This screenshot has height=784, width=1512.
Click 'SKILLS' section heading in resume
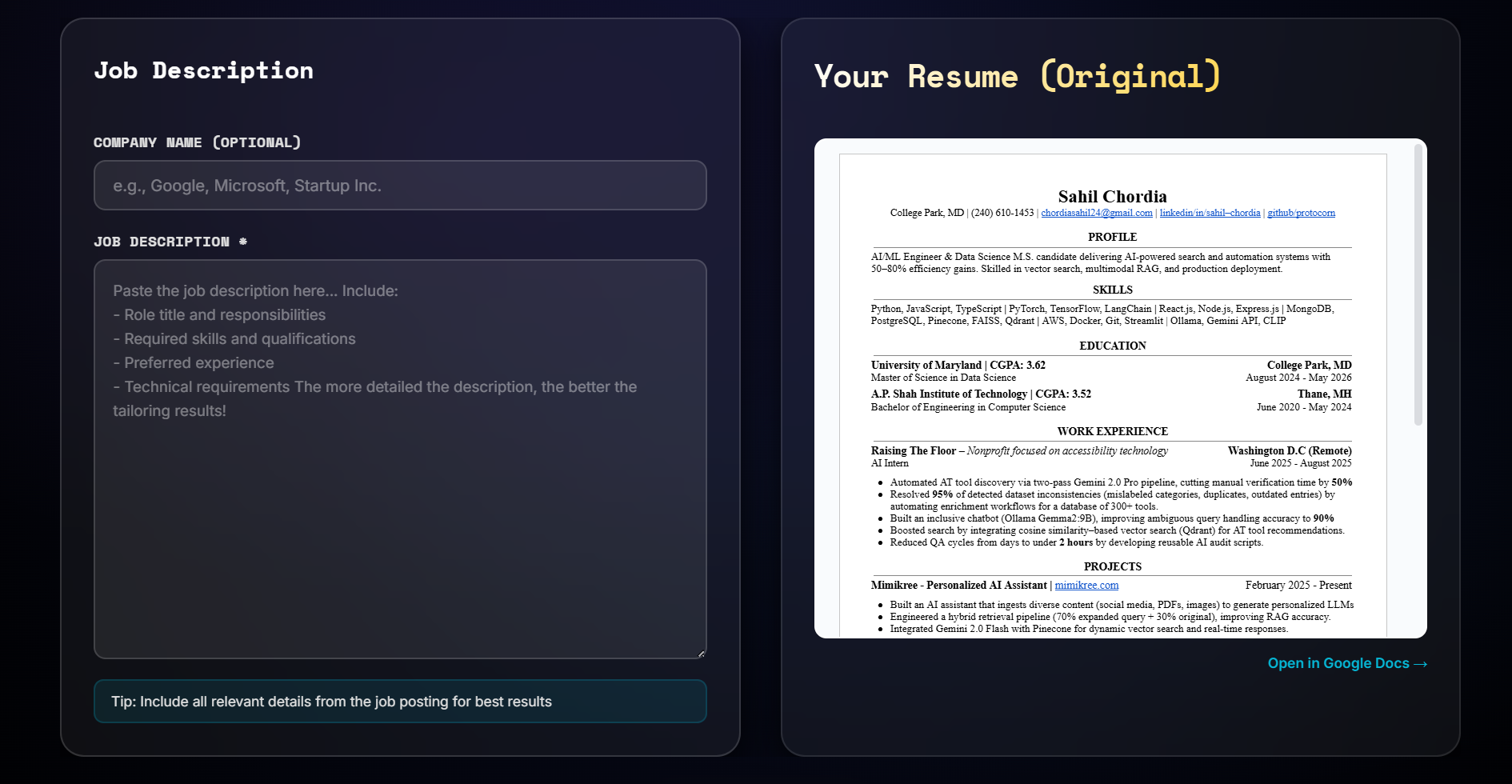point(1112,290)
